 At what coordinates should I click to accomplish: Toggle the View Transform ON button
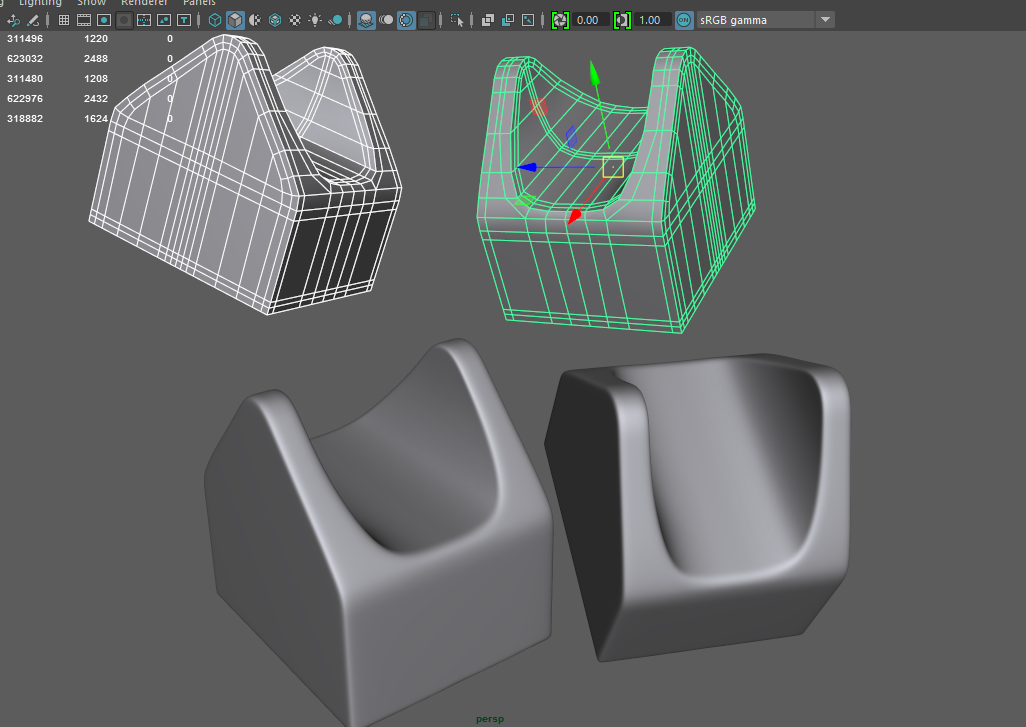[x=684, y=20]
